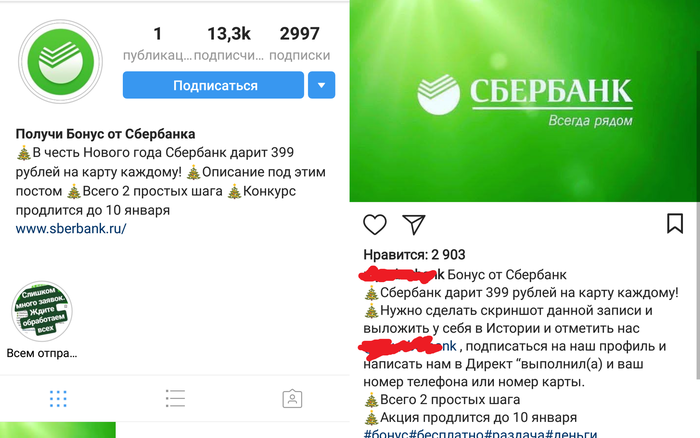Click the #деньги hashtag
The height and width of the screenshot is (438, 700).
click(x=571, y=434)
